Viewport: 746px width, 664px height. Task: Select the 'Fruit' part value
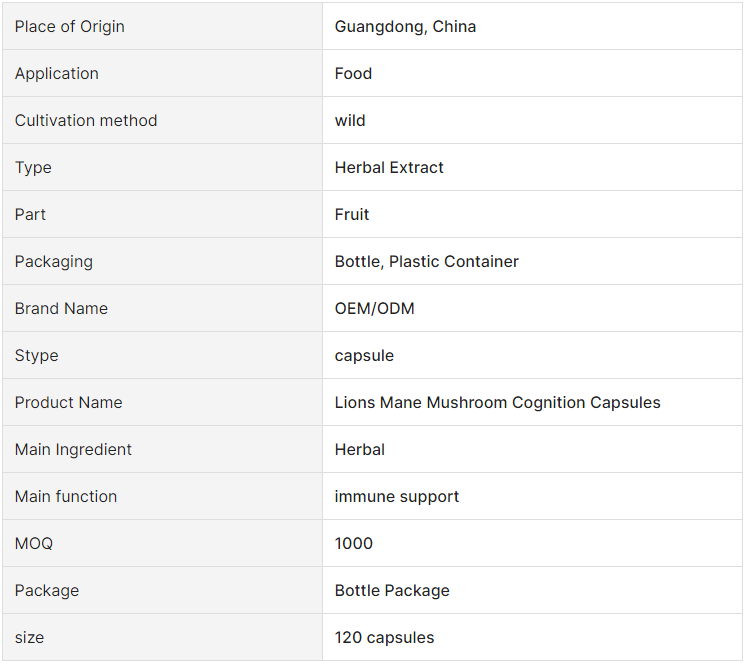[x=352, y=215]
